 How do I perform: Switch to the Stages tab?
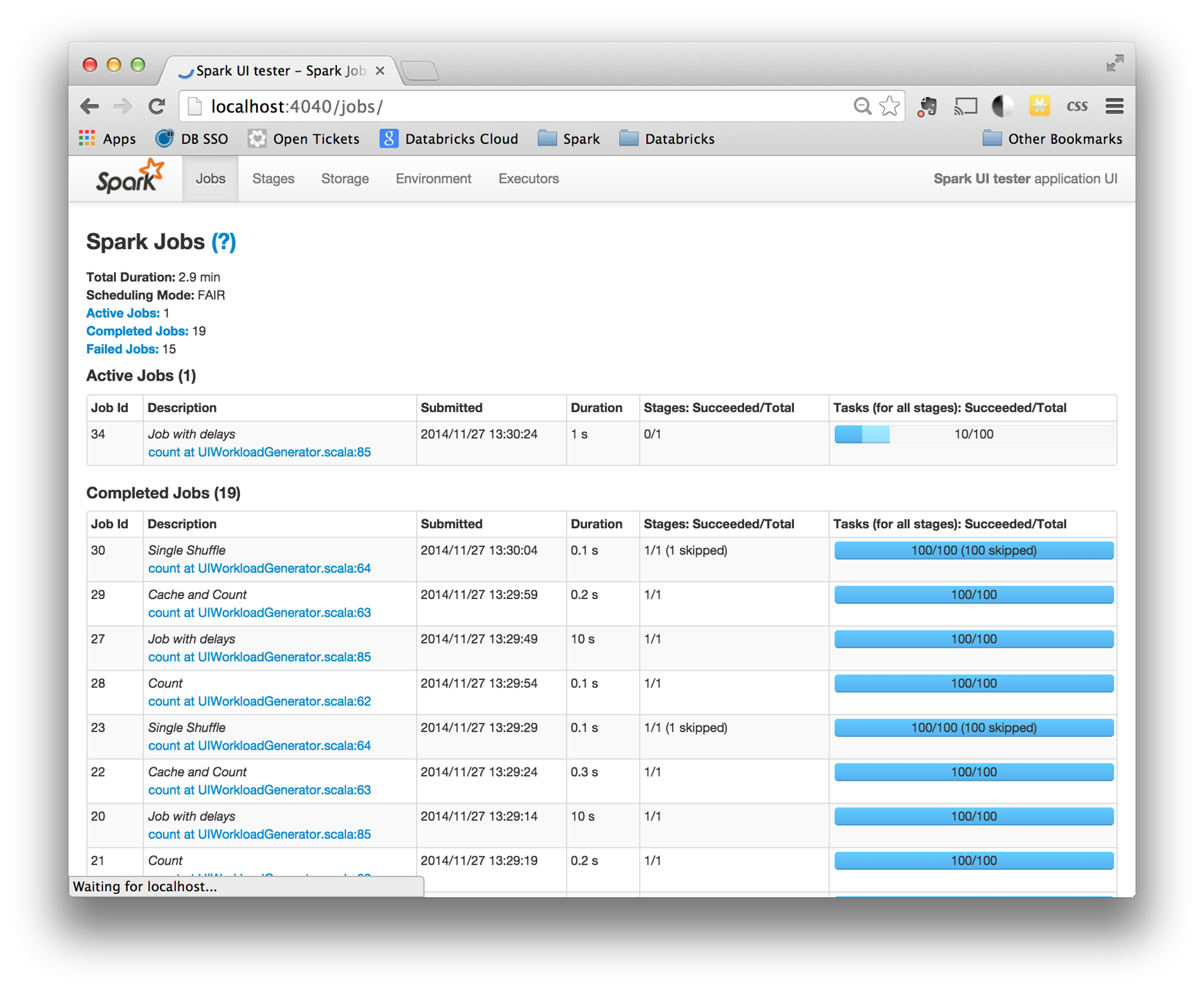coord(273,178)
